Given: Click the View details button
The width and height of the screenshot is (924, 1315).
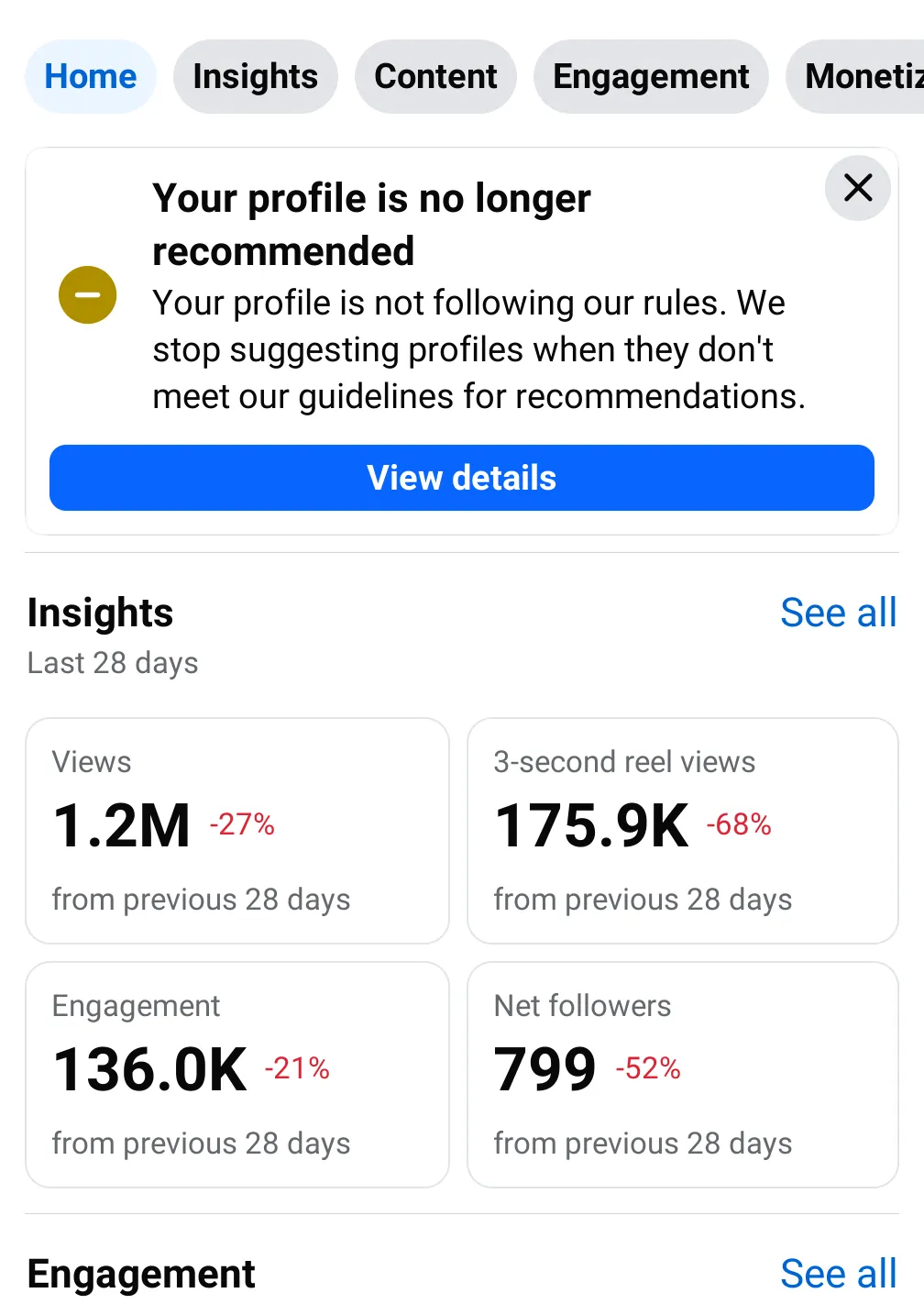Looking at the screenshot, I should (462, 478).
